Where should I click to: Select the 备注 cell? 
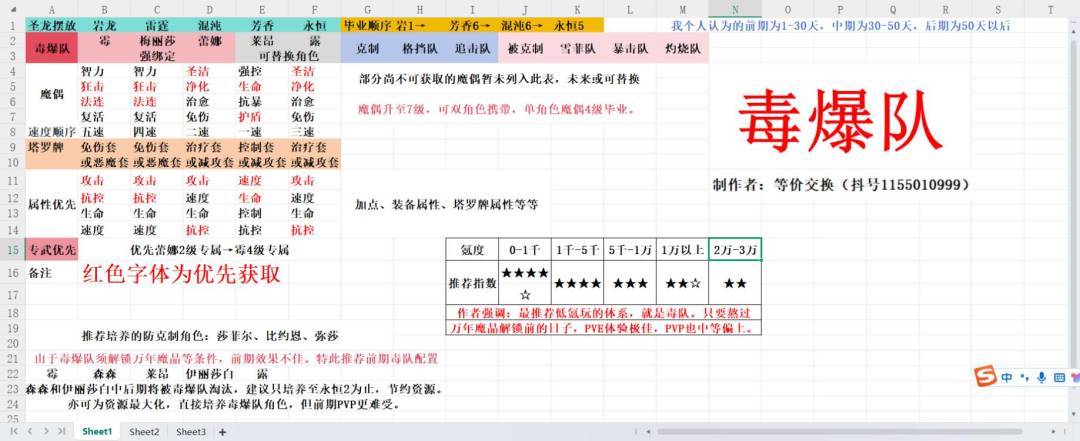(52, 274)
